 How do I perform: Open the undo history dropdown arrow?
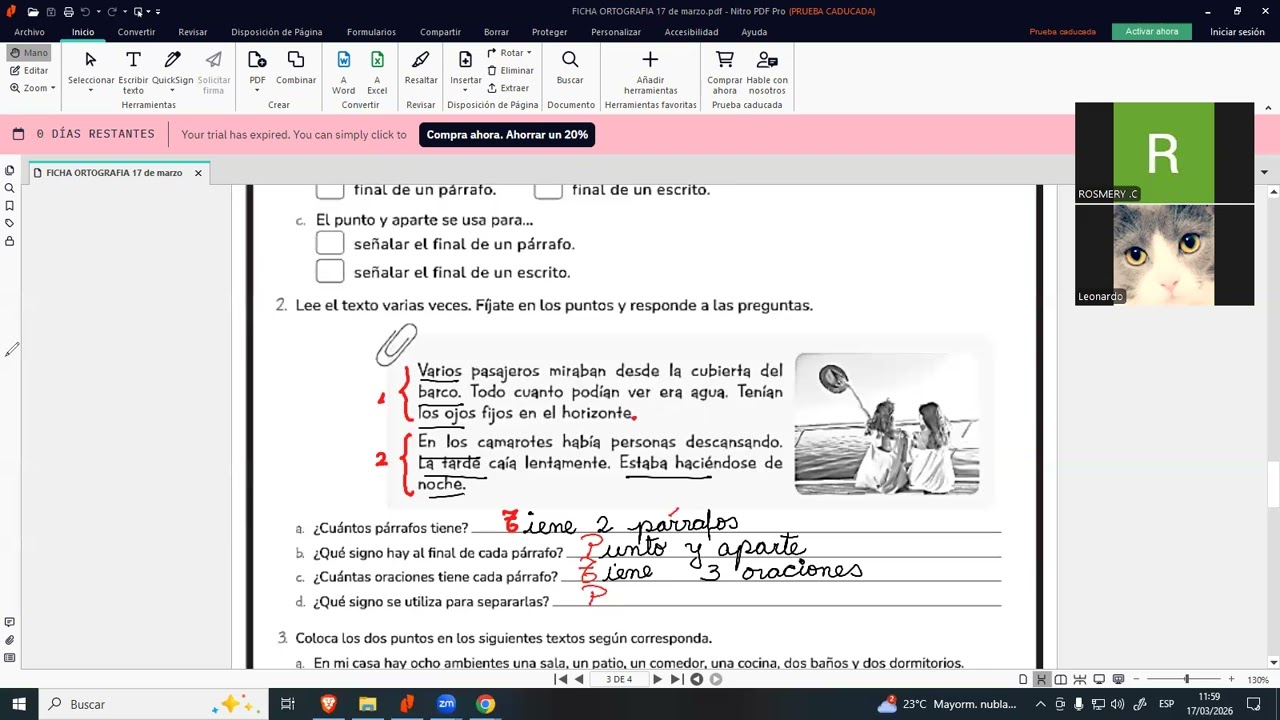[97, 12]
